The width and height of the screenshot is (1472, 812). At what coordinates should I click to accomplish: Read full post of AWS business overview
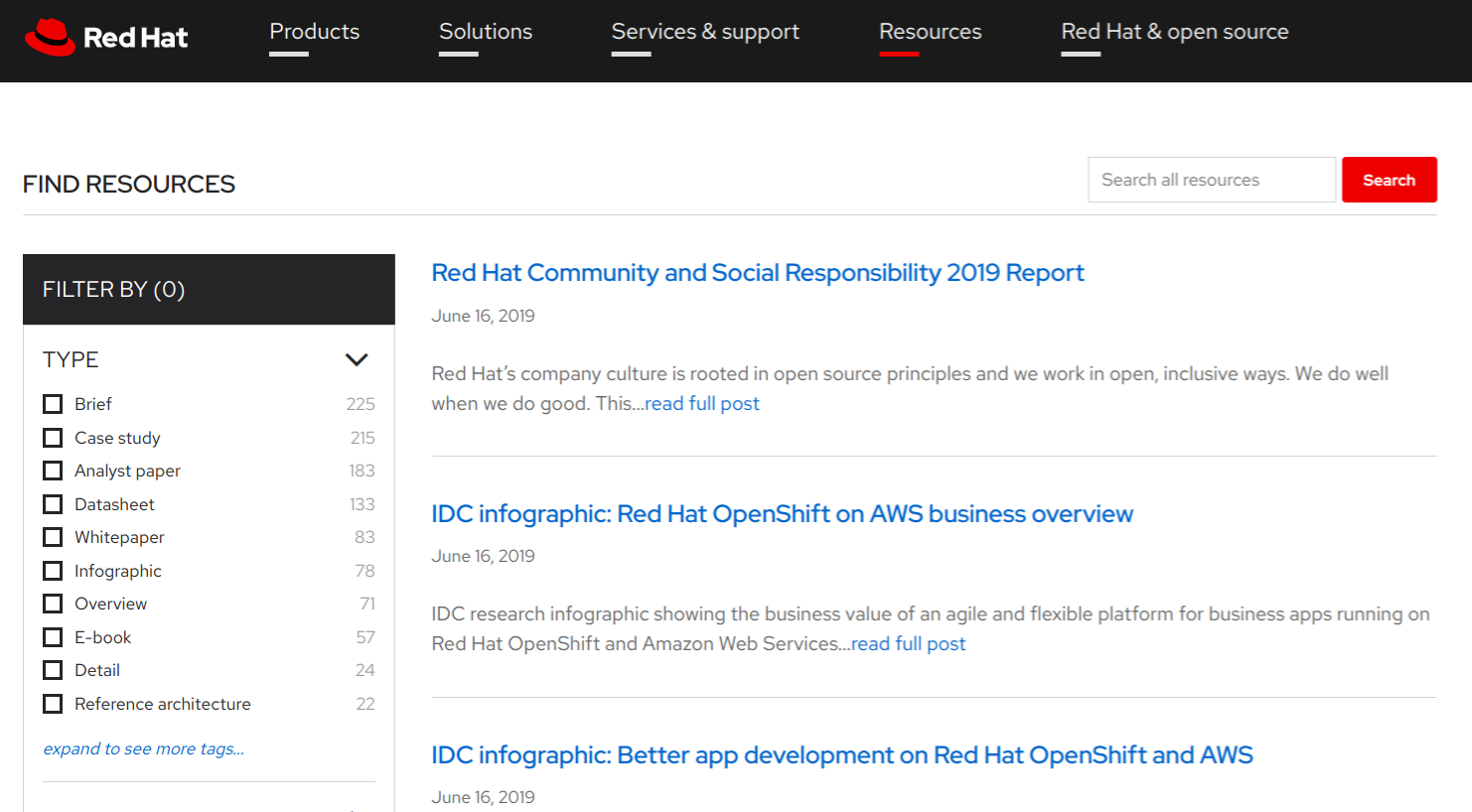(x=909, y=643)
